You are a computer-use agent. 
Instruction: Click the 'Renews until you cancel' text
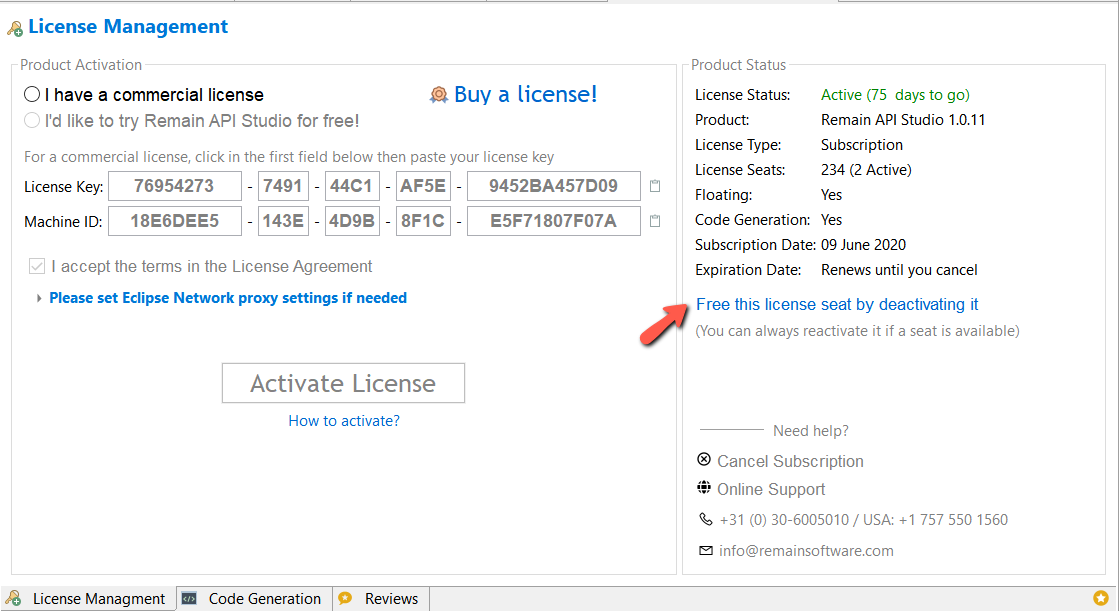pyautogui.click(x=899, y=270)
